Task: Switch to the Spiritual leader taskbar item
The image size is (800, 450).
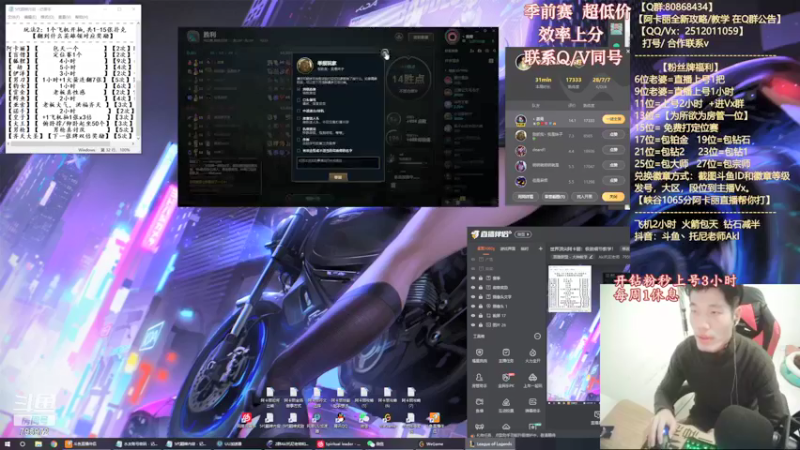Action: 339,444
